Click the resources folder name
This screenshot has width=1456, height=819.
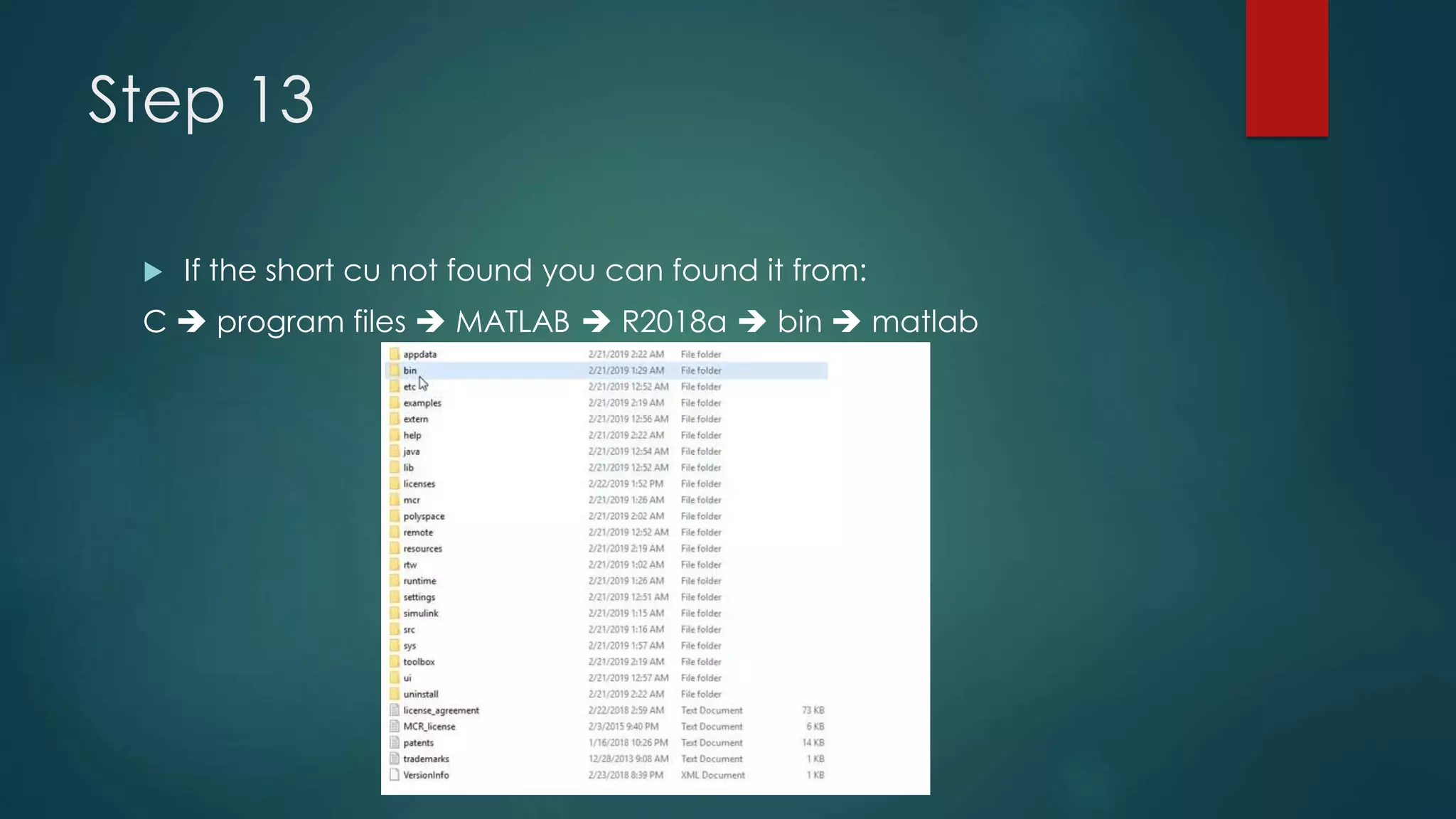pyautogui.click(x=422, y=549)
